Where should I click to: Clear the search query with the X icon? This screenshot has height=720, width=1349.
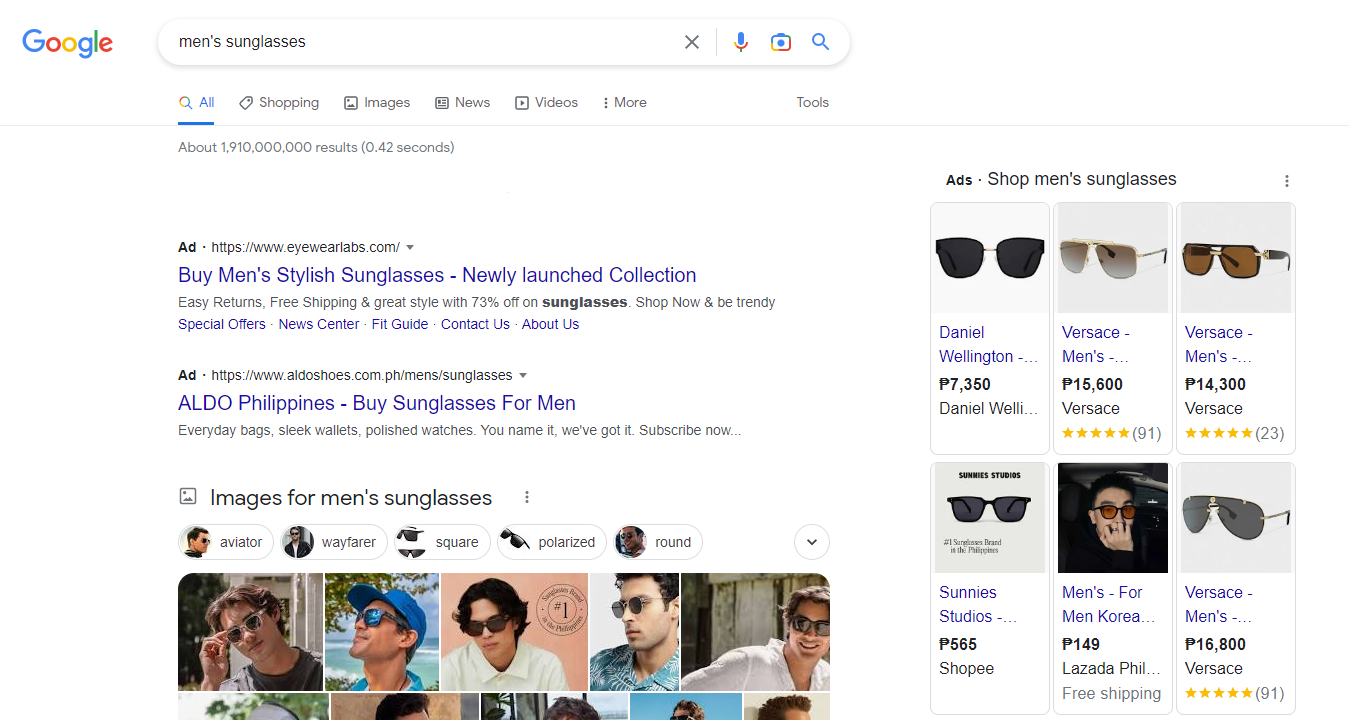point(691,42)
